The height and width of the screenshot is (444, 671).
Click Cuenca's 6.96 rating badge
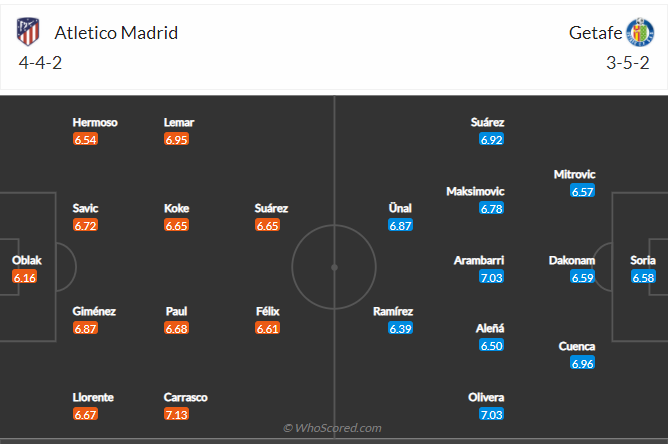(x=582, y=363)
